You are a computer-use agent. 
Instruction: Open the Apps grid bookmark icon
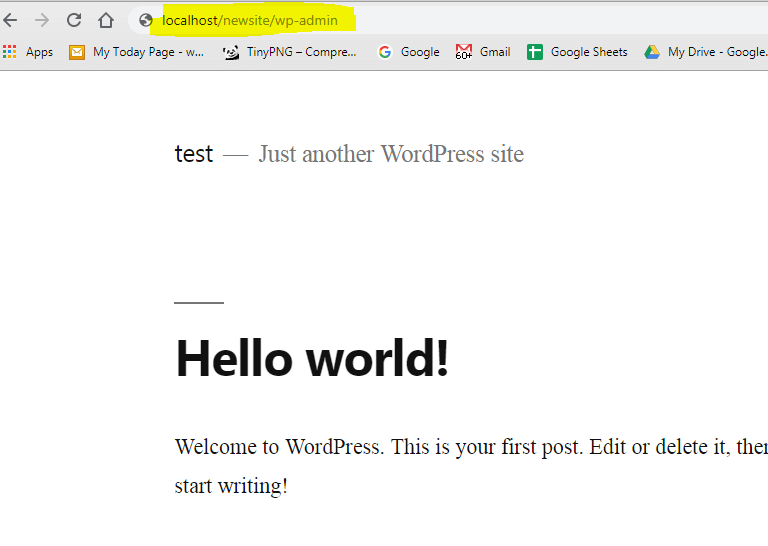(9, 51)
